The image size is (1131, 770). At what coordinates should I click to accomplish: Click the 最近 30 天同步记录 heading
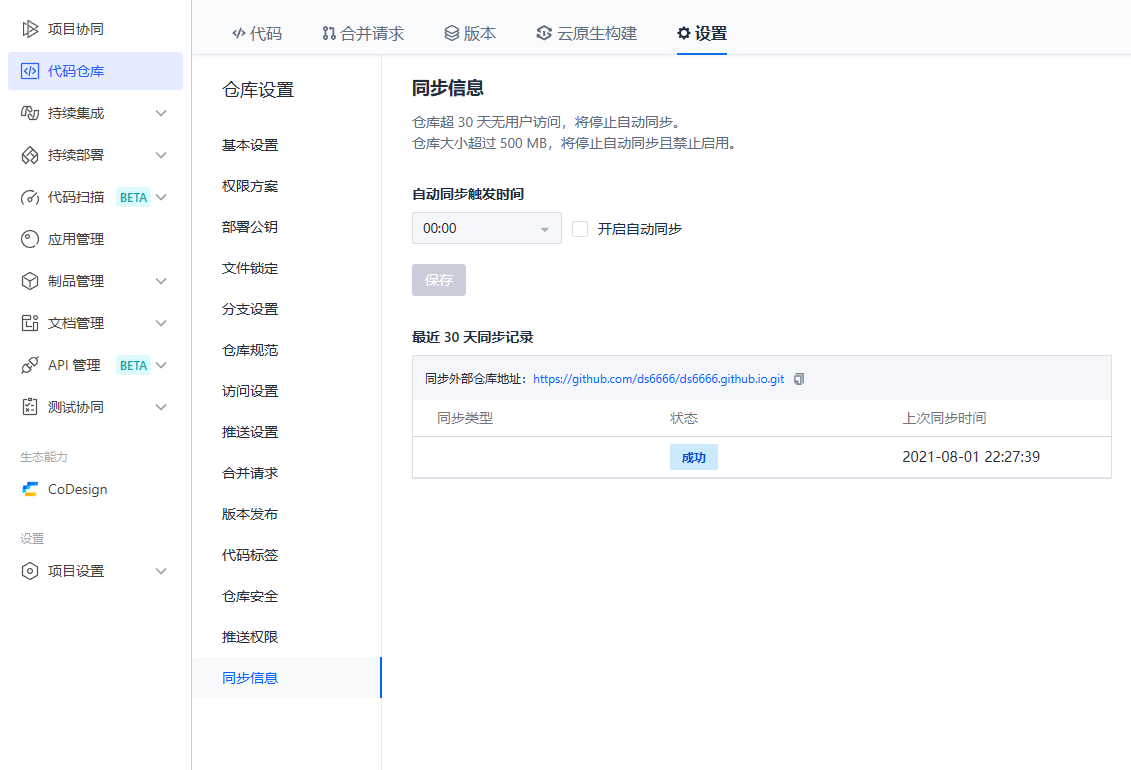[x=472, y=337]
